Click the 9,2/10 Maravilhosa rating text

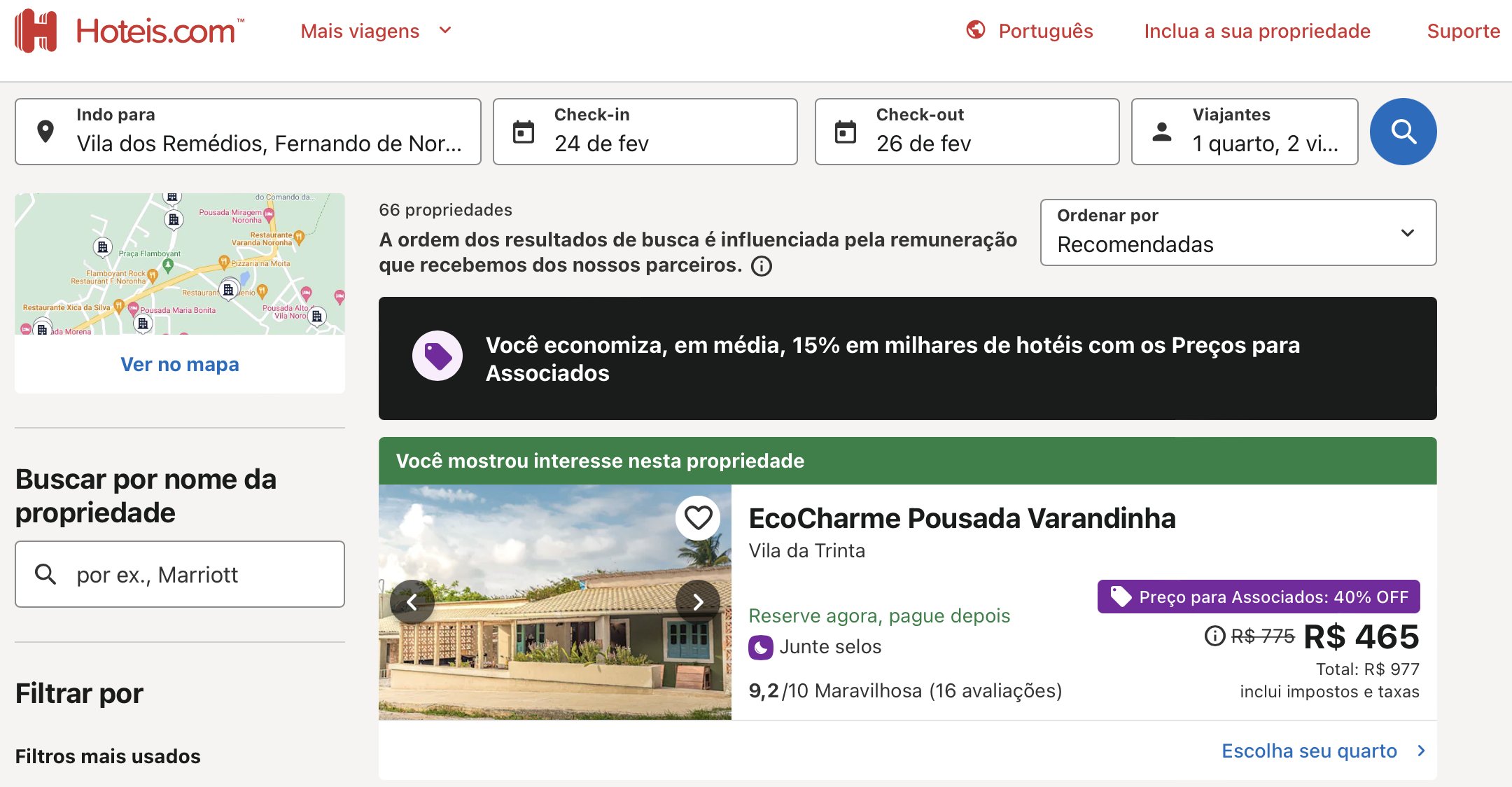point(905,690)
